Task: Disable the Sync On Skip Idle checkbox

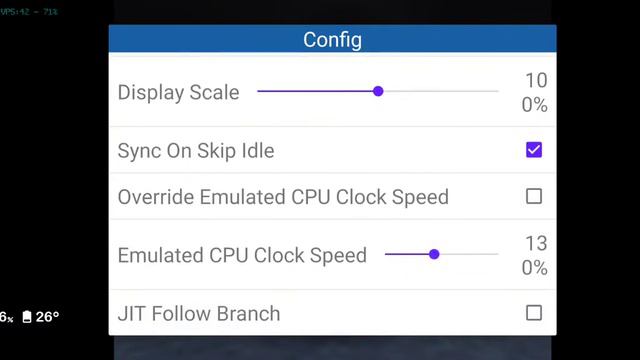Action: [534, 150]
